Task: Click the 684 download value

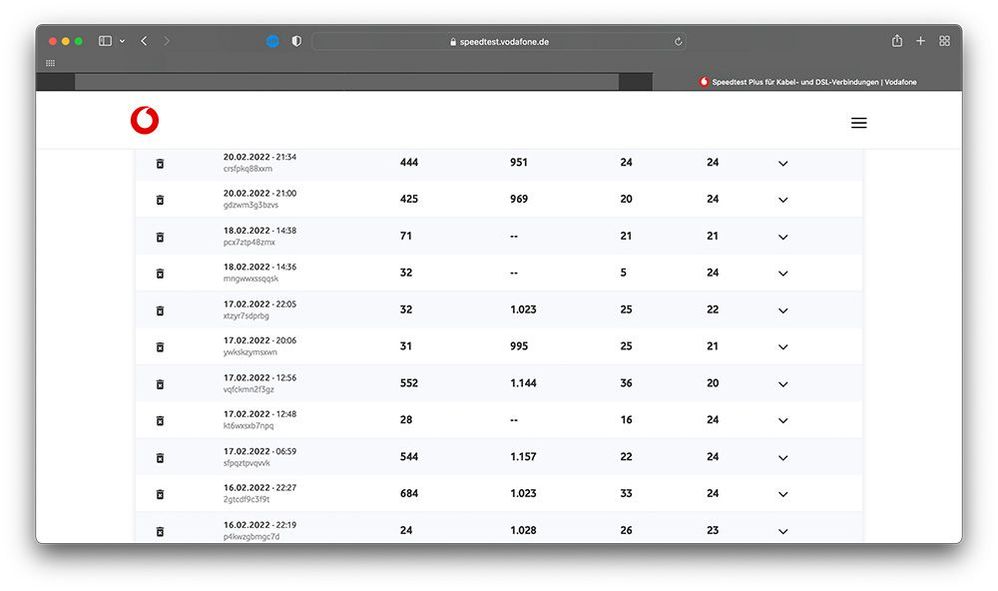Action: [x=409, y=493]
